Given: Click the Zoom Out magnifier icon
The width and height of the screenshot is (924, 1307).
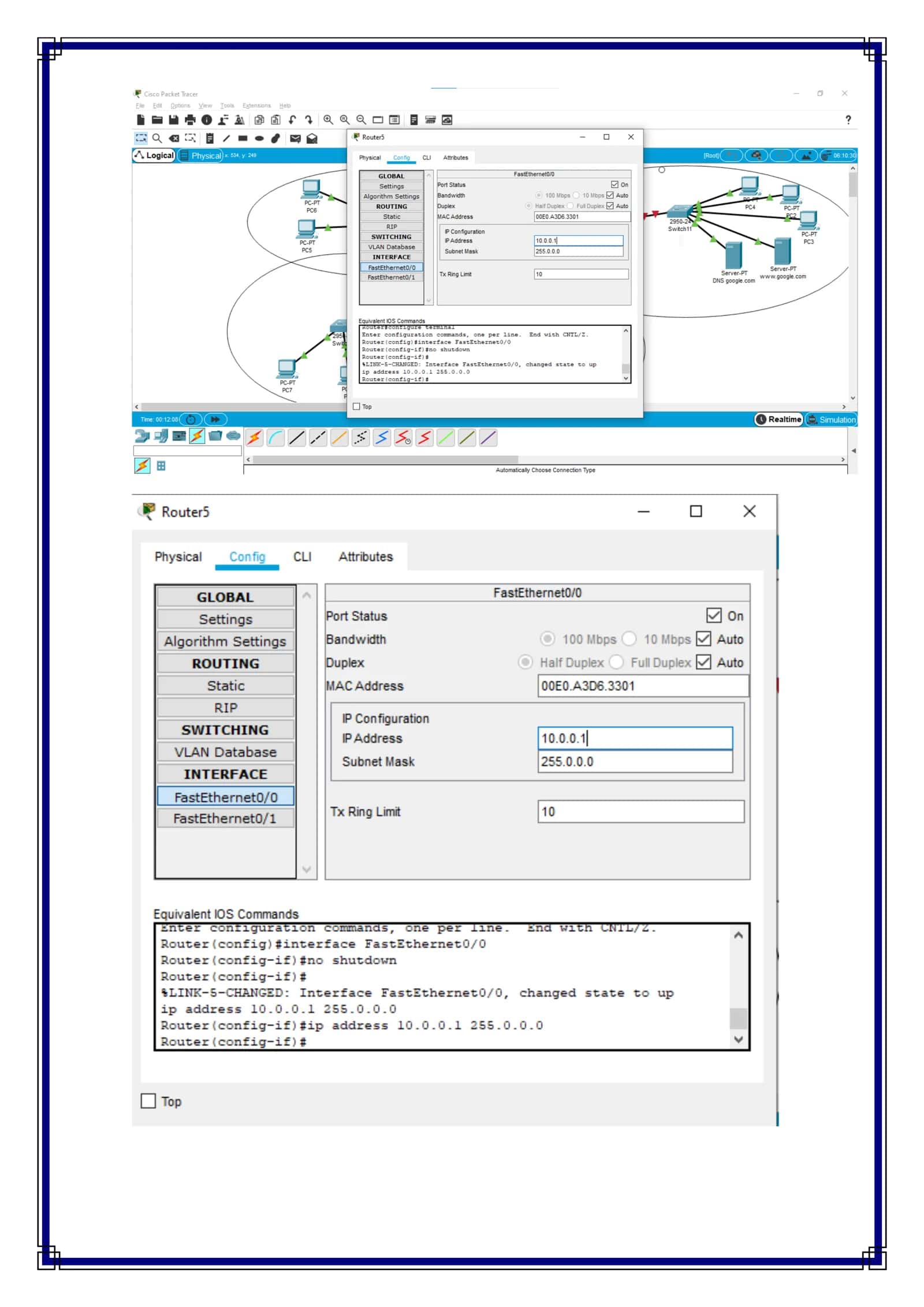Looking at the screenshot, I should 361,120.
